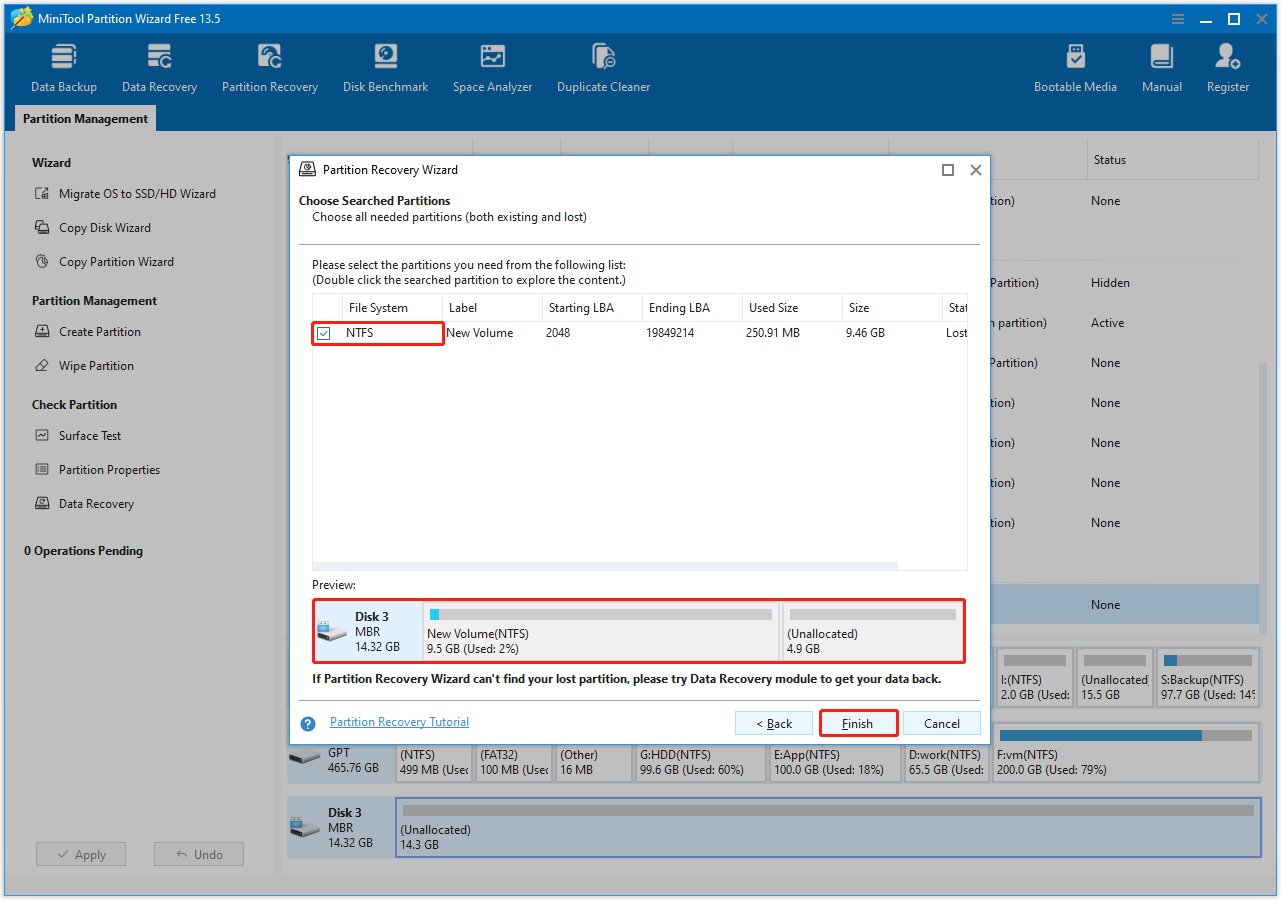
Task: Launch Data Recovery from the top toolbar
Action: click(x=158, y=66)
